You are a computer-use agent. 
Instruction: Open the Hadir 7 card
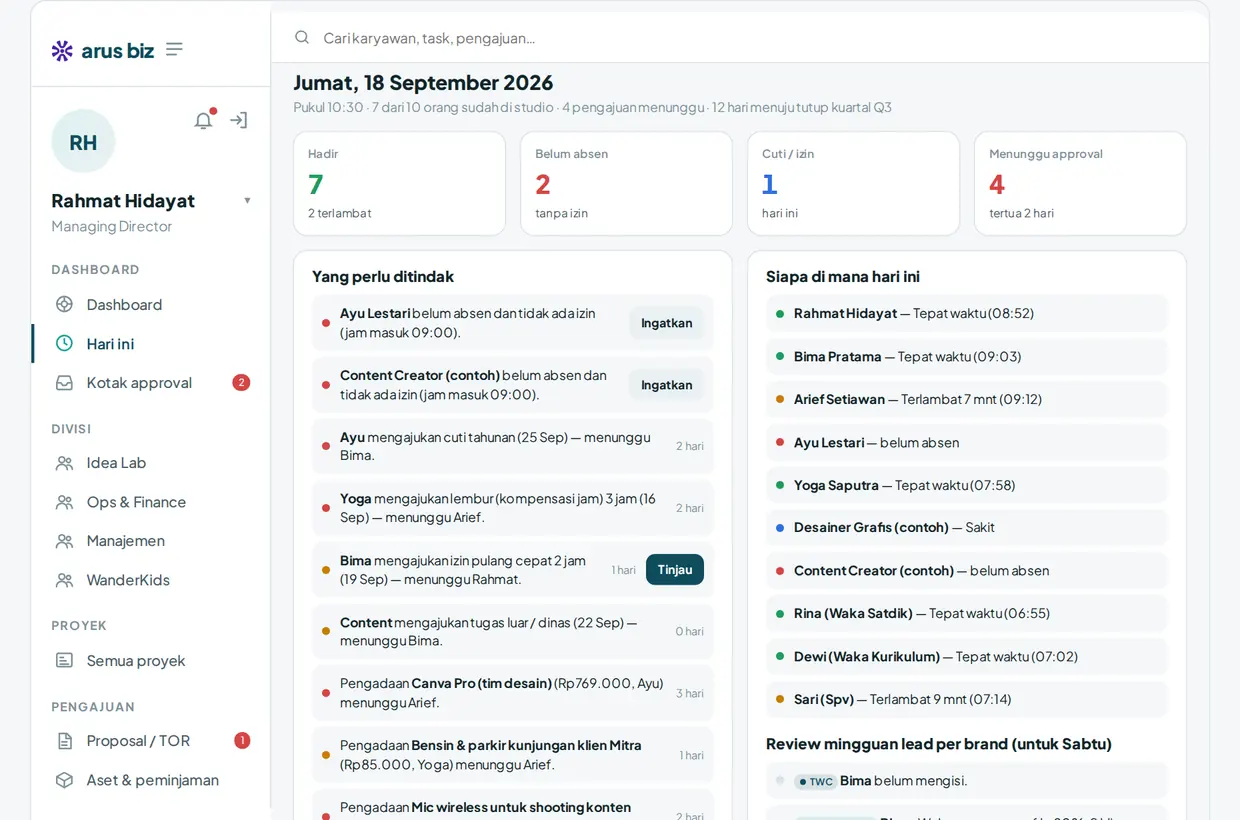pyautogui.click(x=399, y=184)
